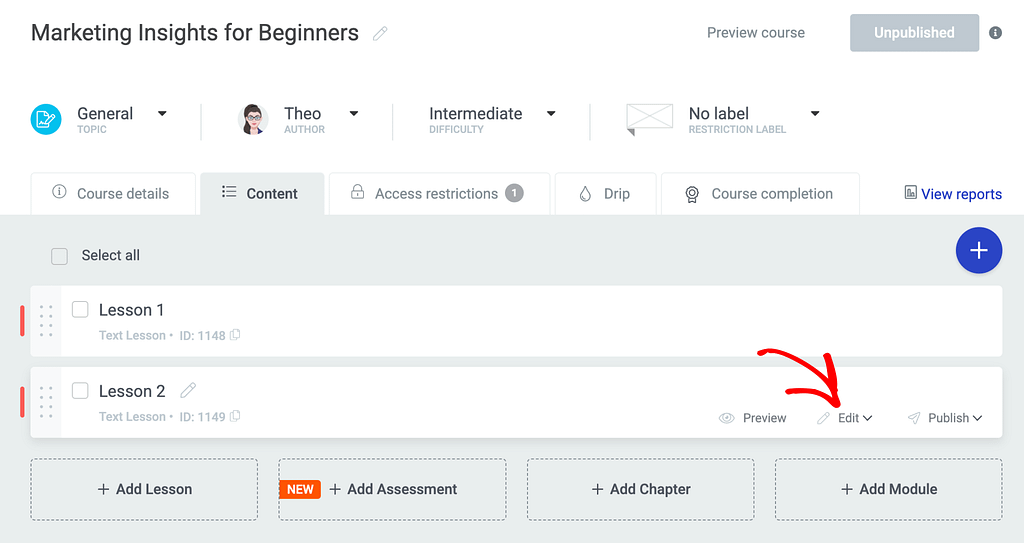The width and height of the screenshot is (1024, 543).
Task: Expand the Intermediate difficulty dropdown
Action: [551, 114]
